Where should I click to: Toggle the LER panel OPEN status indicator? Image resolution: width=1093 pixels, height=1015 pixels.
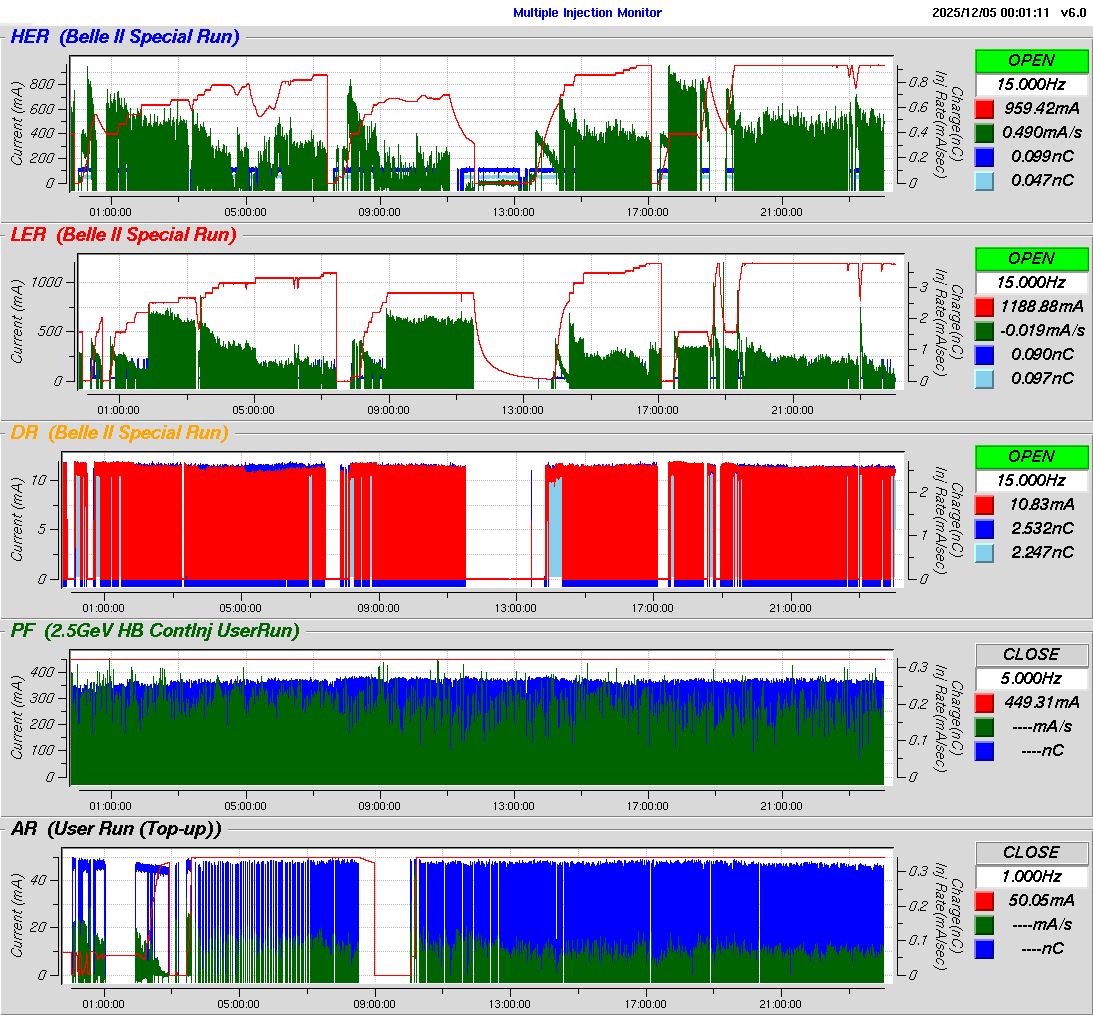[x=1031, y=258]
